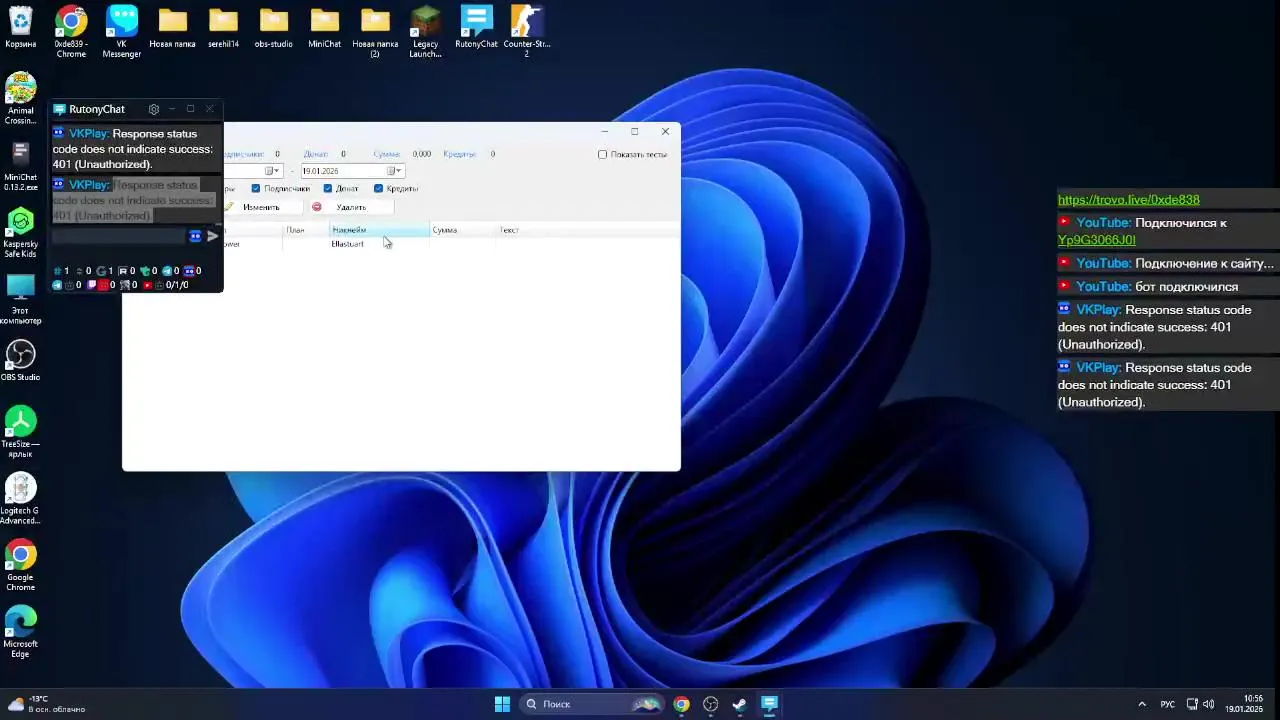The width and height of the screenshot is (1280, 720).
Task: Open the Google Chrome desktop shortcut
Action: pos(20,567)
